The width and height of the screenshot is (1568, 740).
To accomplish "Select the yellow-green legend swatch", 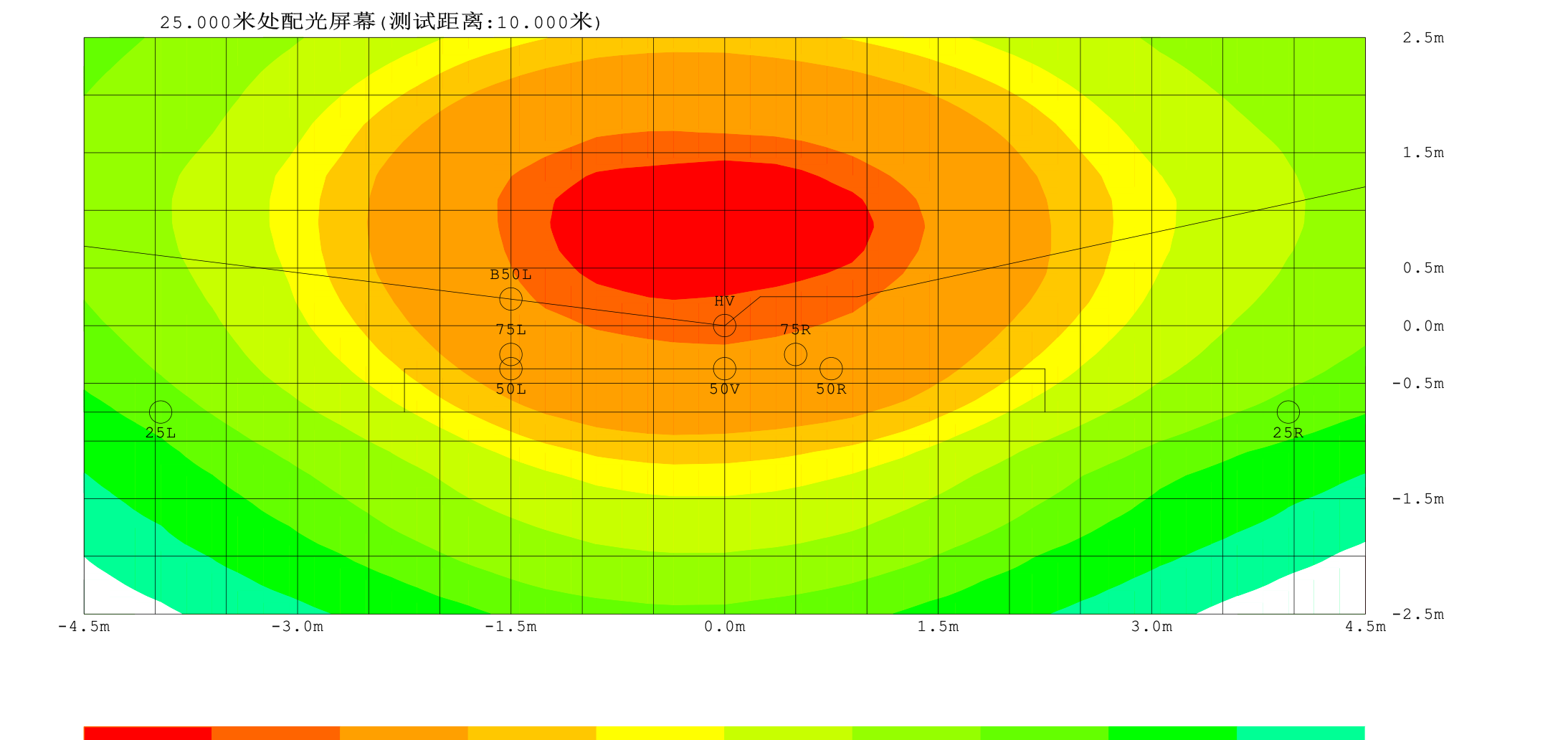I will [788, 733].
